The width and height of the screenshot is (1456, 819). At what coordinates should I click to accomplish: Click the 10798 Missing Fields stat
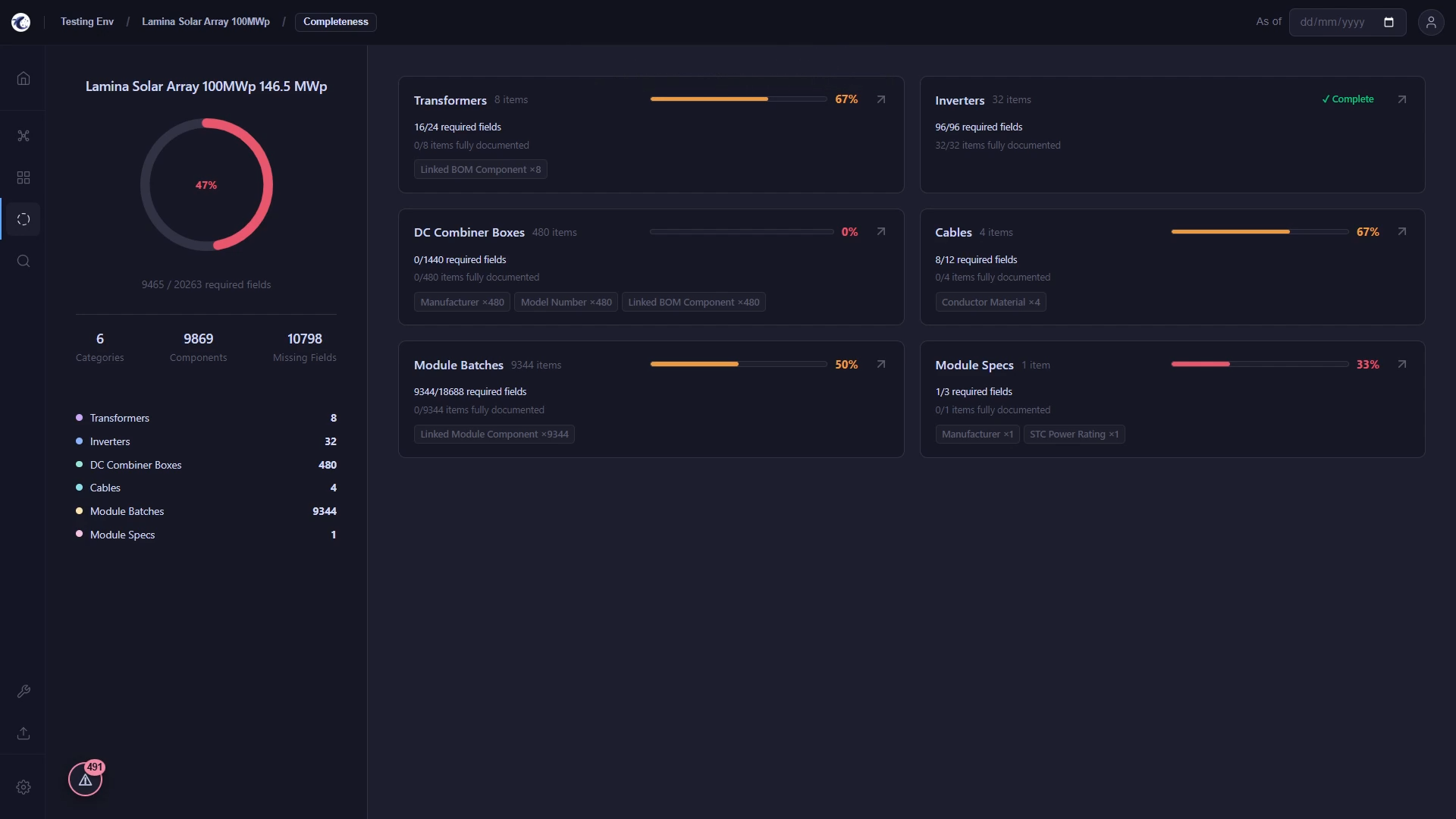pos(305,347)
